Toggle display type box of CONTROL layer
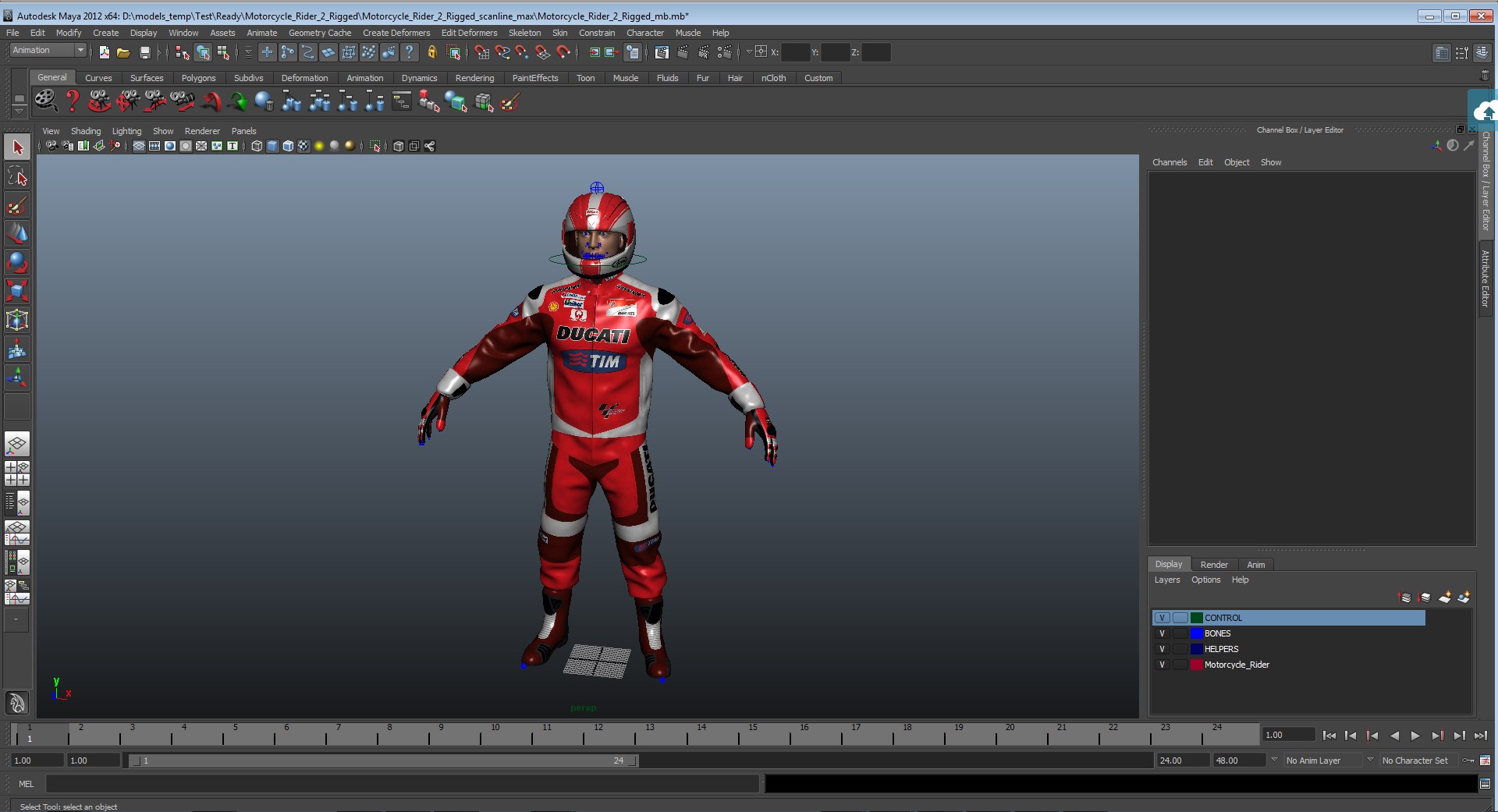The width and height of the screenshot is (1498, 812). point(1180,618)
